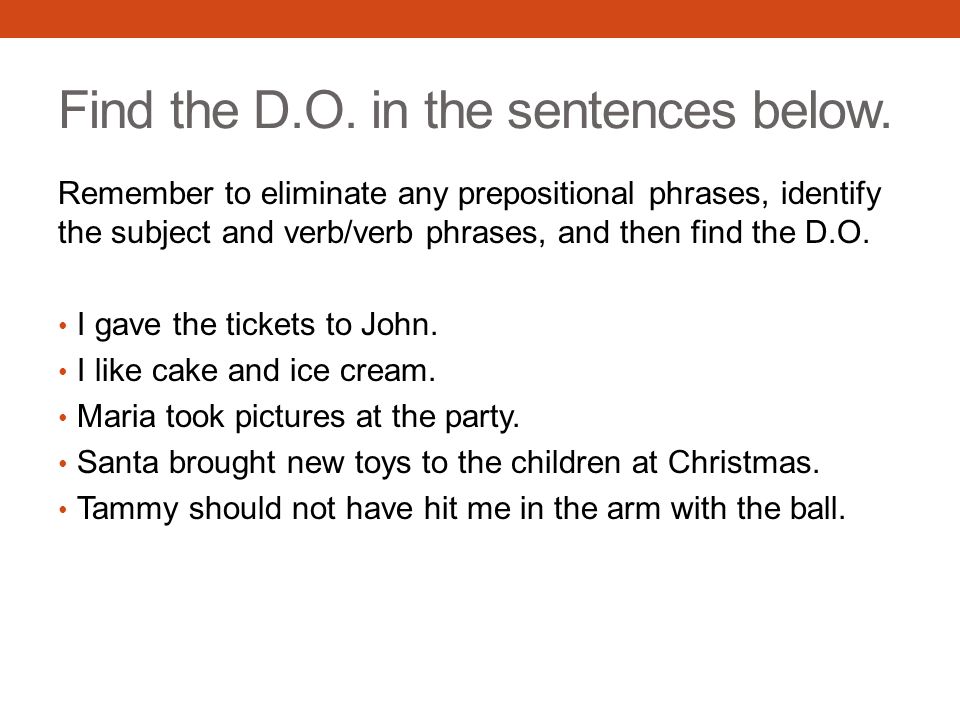Screen dimensions: 960x720
Task: Select the sentence 'I gave the tickets to John.'
Action: (257, 324)
